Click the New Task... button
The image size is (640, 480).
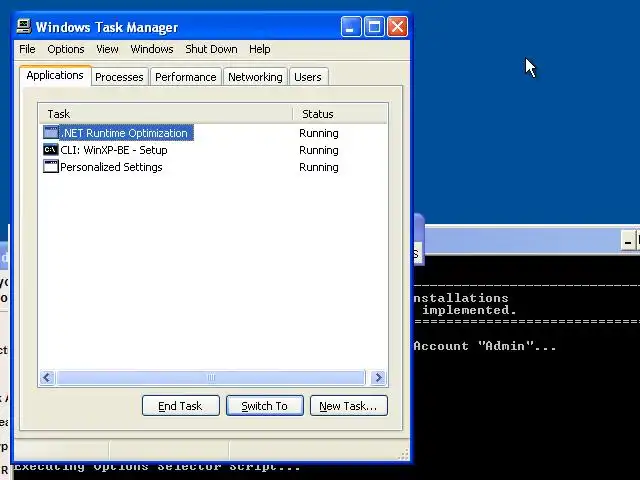coord(349,406)
